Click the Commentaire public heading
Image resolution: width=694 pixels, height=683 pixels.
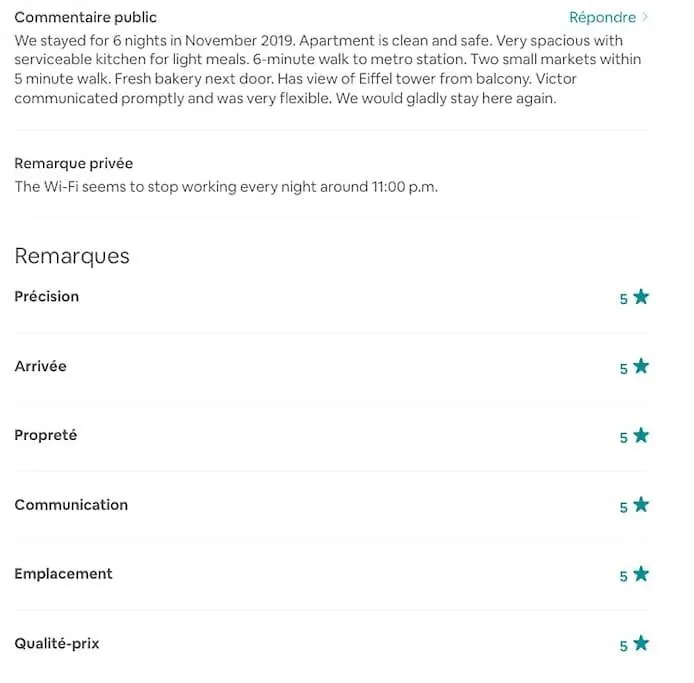tap(85, 17)
